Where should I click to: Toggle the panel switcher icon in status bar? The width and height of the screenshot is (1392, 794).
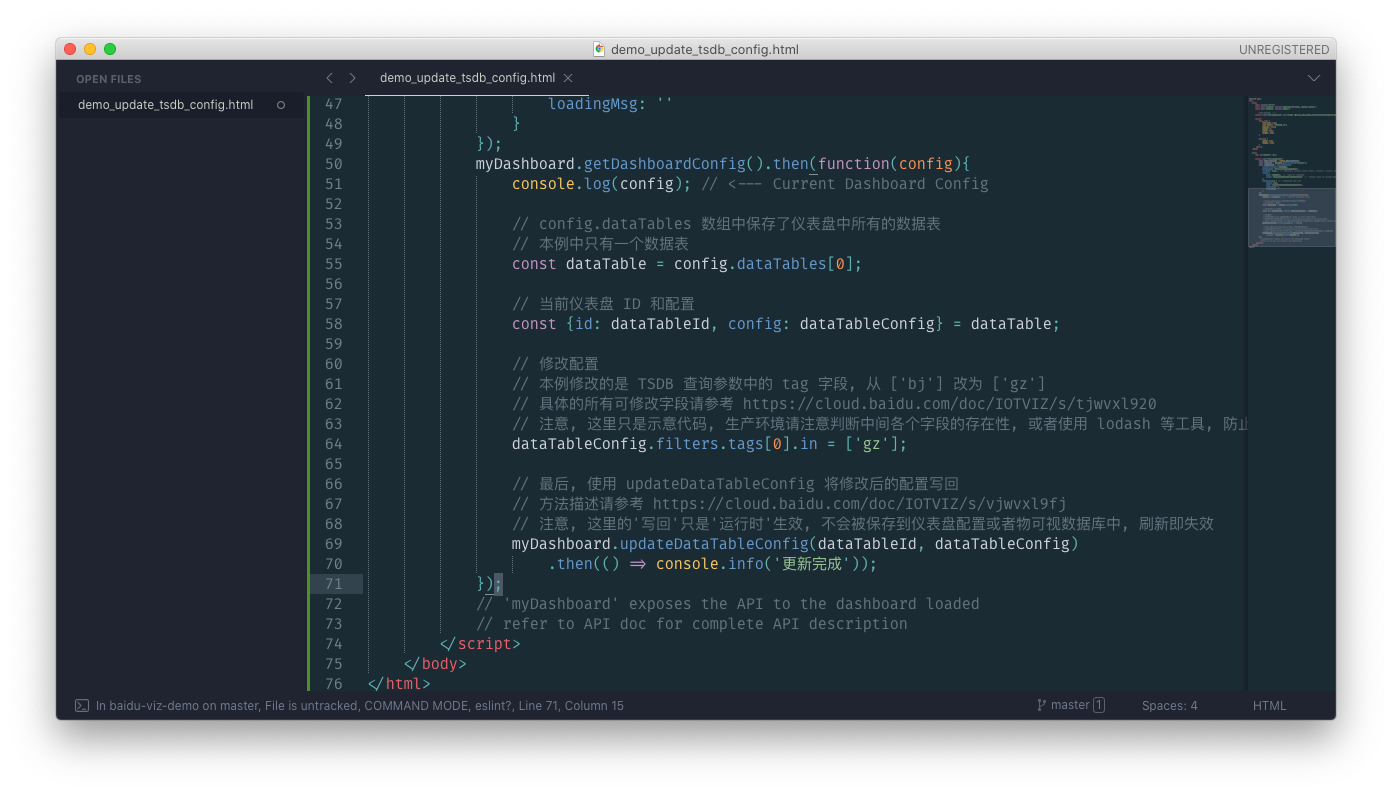[x=82, y=705]
